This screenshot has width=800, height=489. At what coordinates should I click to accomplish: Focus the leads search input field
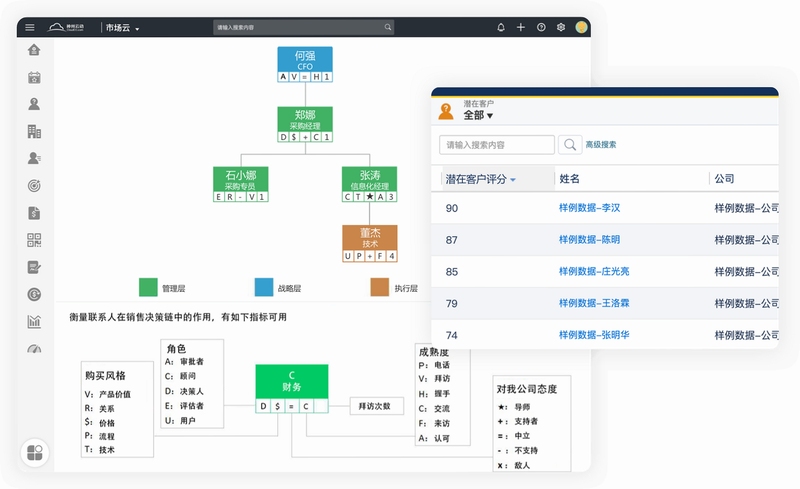point(497,145)
